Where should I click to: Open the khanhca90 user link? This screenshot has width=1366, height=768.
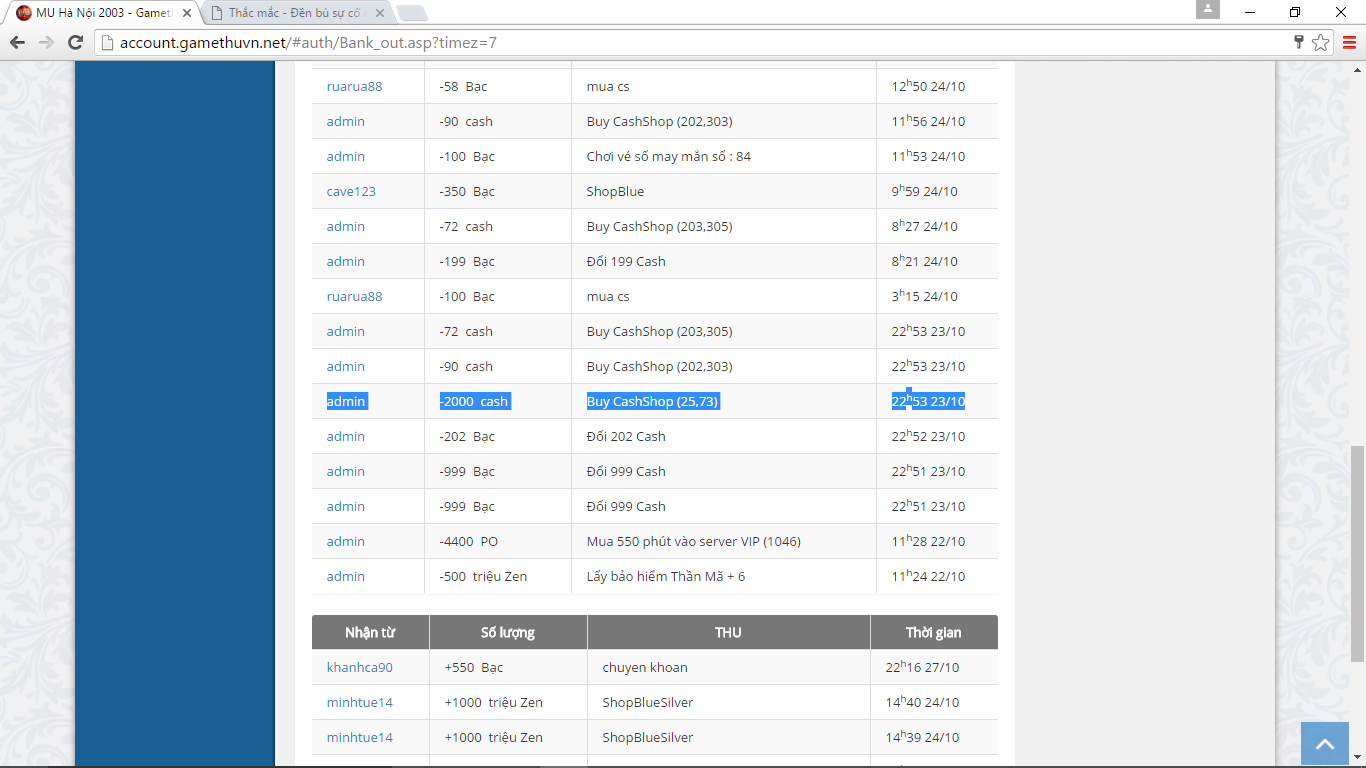click(359, 667)
